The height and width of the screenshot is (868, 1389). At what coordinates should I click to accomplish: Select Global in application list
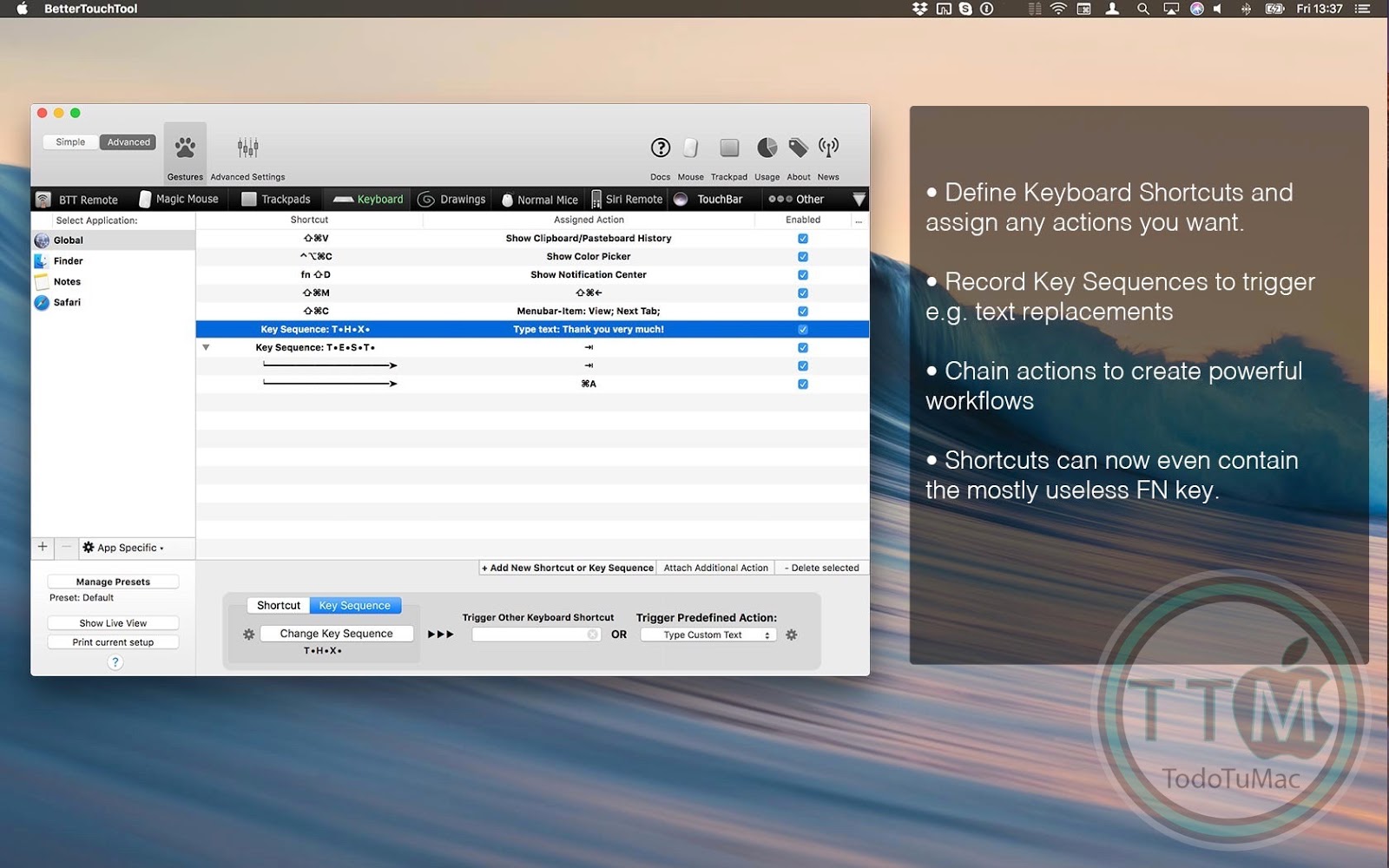(113, 240)
